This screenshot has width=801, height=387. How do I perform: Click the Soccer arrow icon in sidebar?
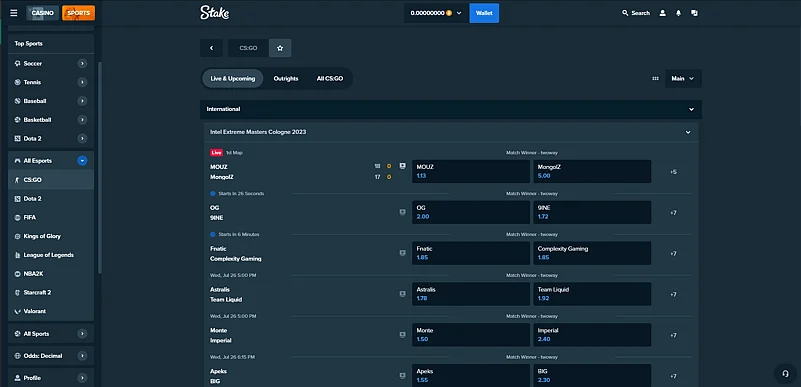pyautogui.click(x=82, y=63)
